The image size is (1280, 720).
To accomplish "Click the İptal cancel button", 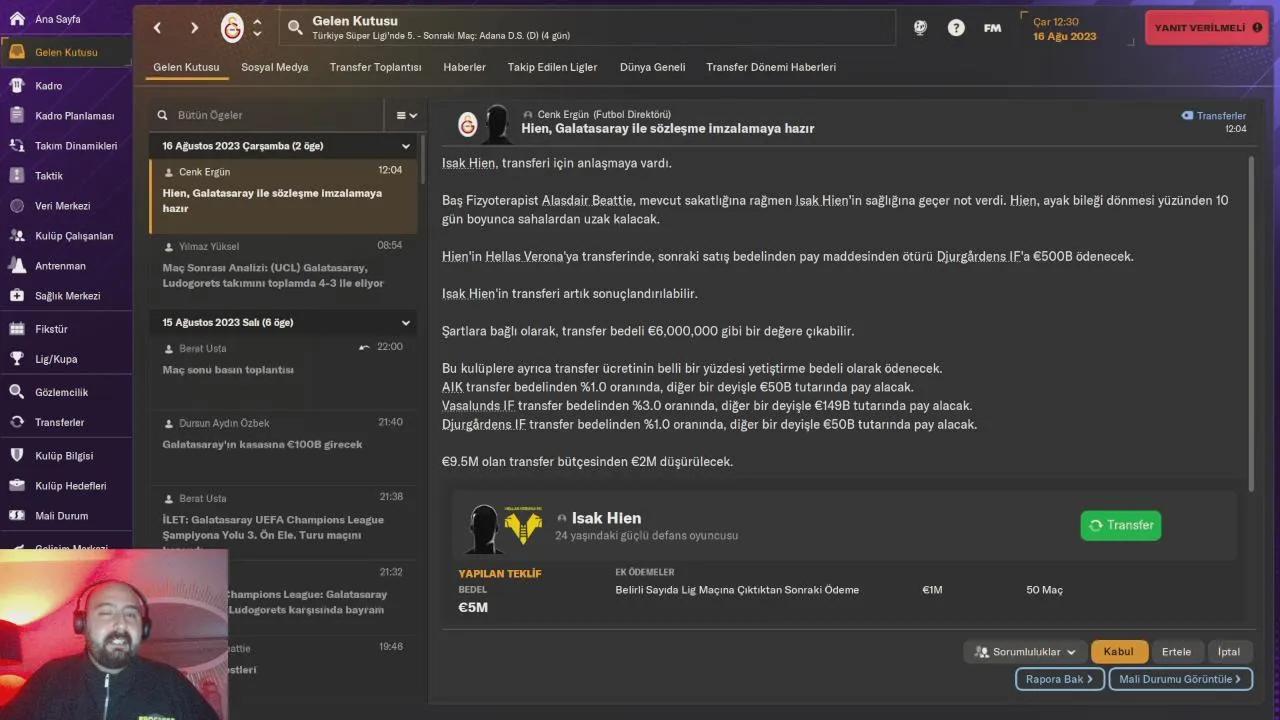I will pyautogui.click(x=1229, y=652).
